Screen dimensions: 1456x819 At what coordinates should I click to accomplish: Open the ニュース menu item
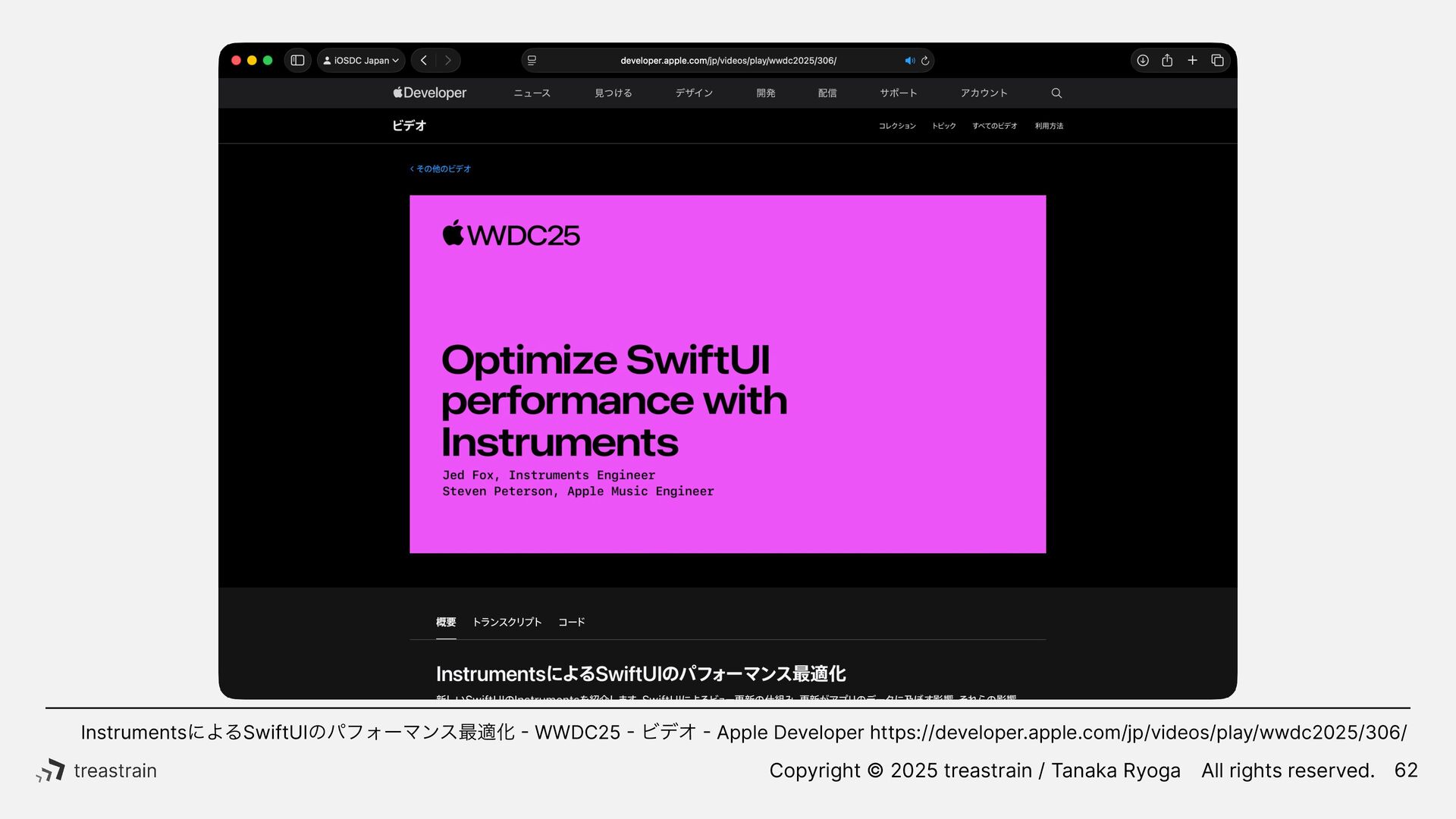[532, 93]
